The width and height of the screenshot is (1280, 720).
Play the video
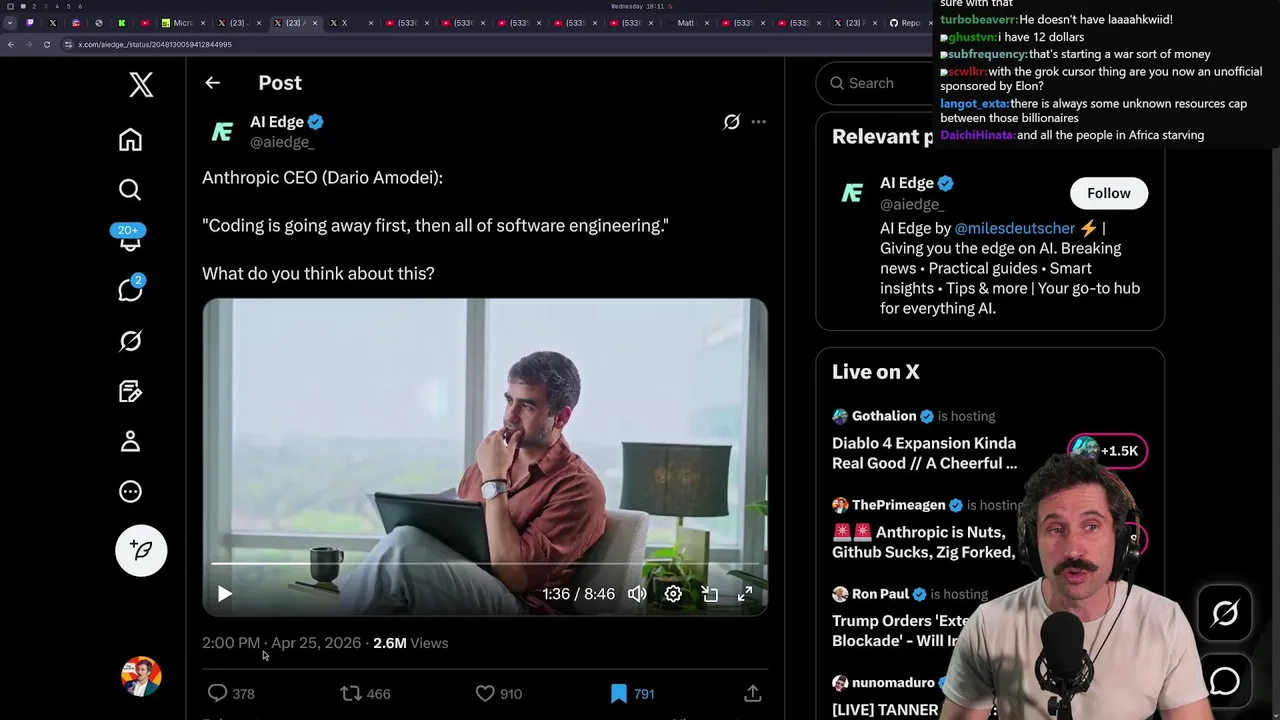[224, 594]
